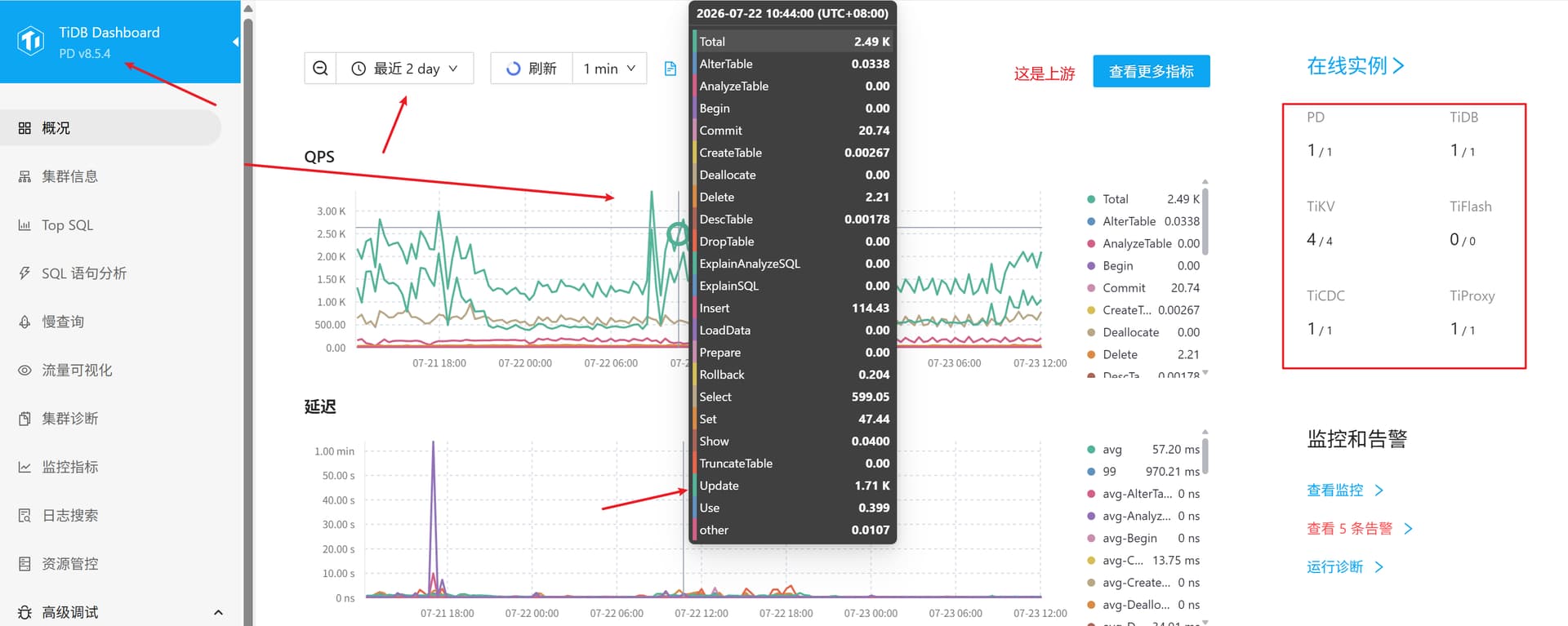Click the avg-Deallo... latency legend entry

1143,605
